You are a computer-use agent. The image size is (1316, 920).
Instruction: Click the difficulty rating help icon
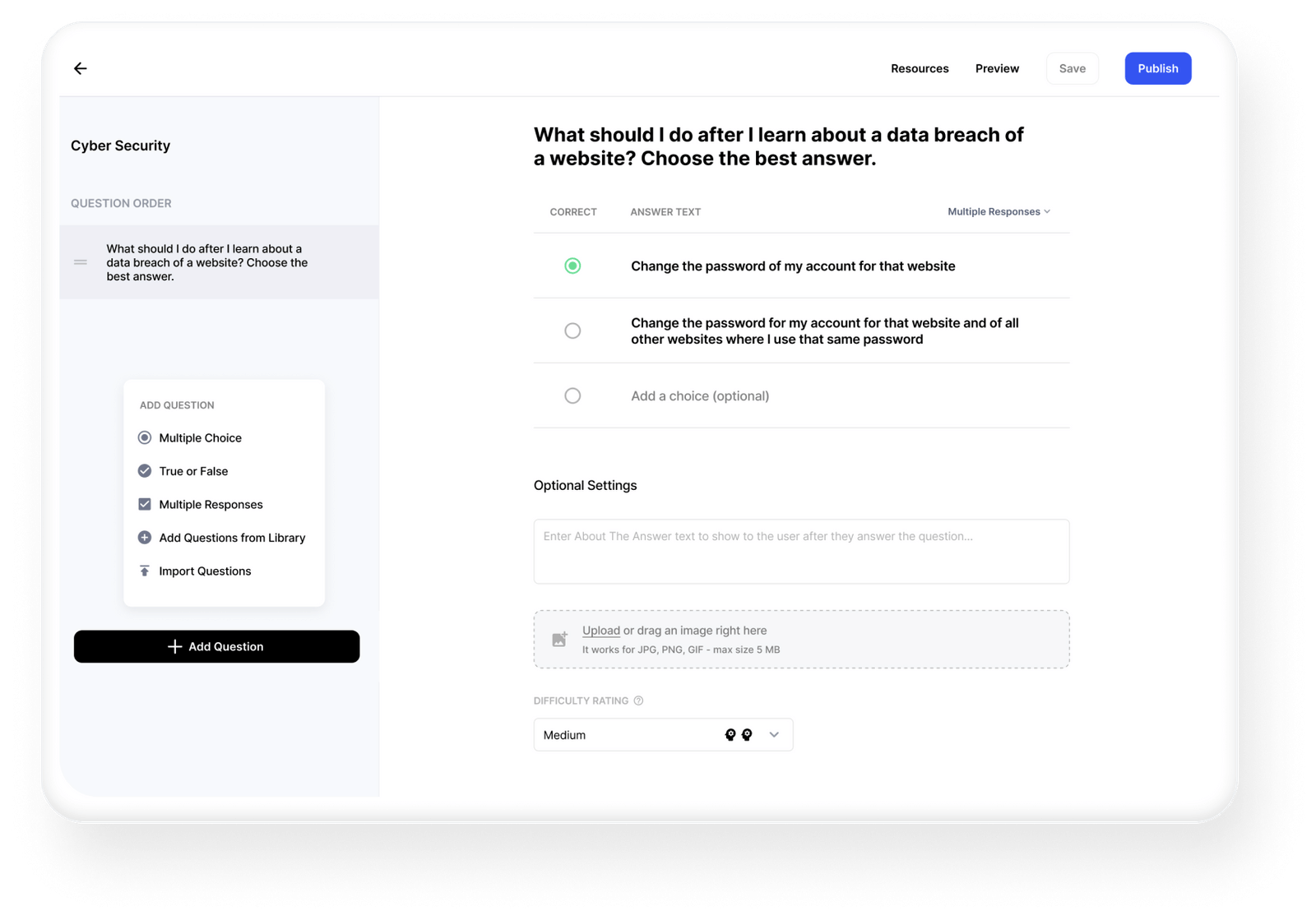[638, 700]
